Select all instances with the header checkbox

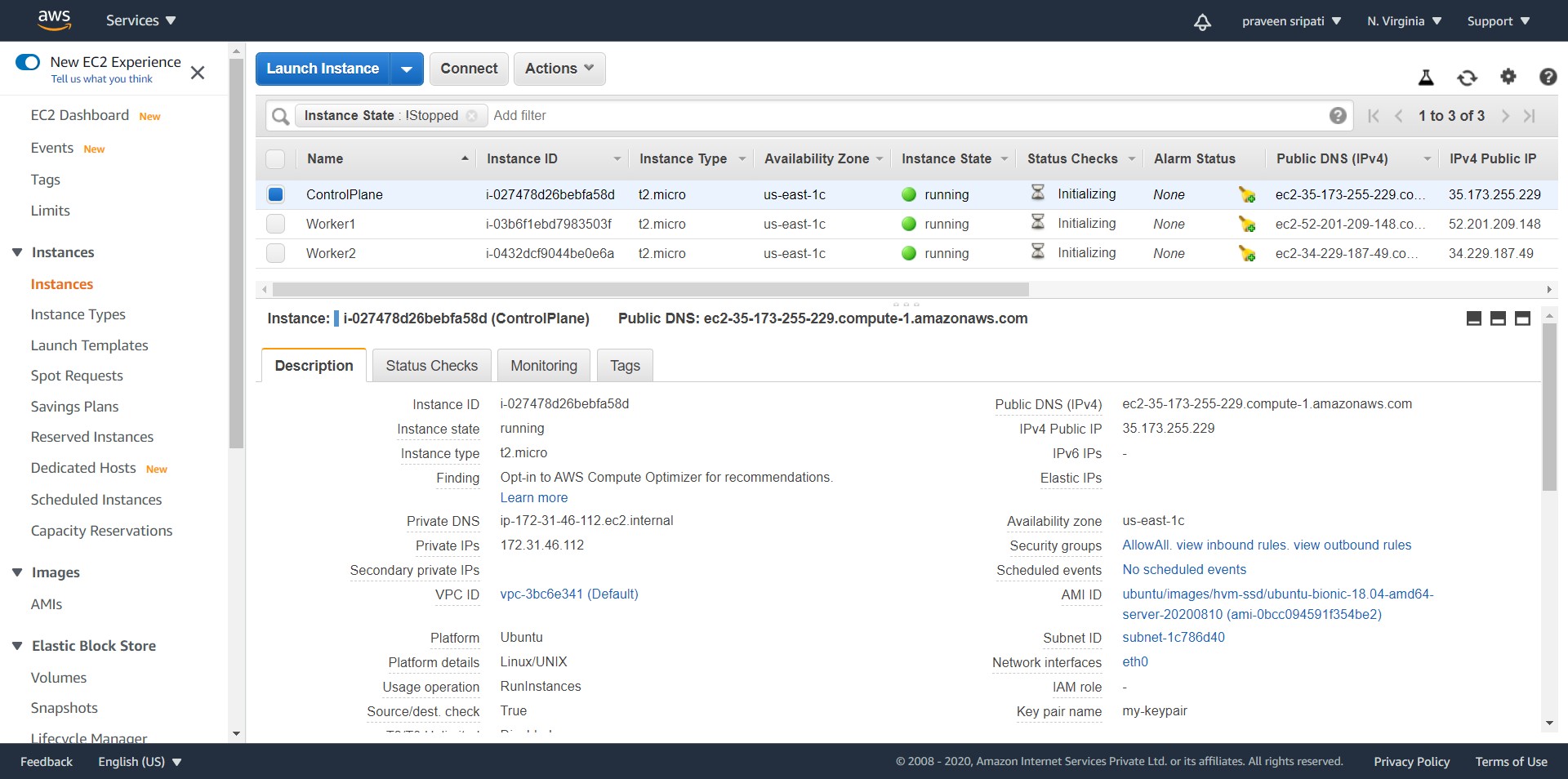[275, 158]
